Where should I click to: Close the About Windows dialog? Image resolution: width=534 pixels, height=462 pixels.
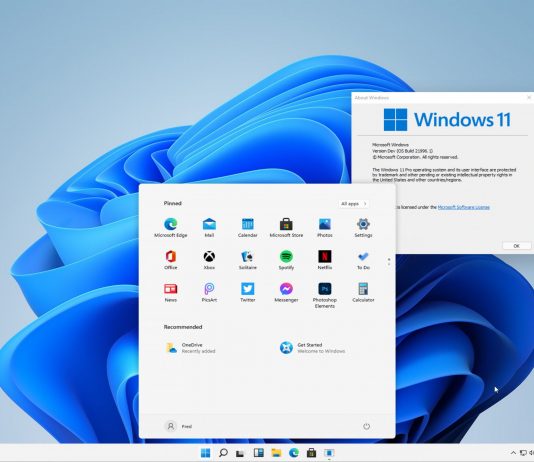coord(529,97)
